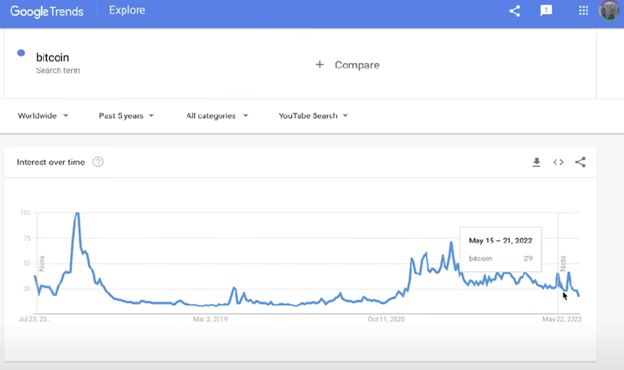
Task: Open the Worldwide region dropdown
Action: [43, 116]
